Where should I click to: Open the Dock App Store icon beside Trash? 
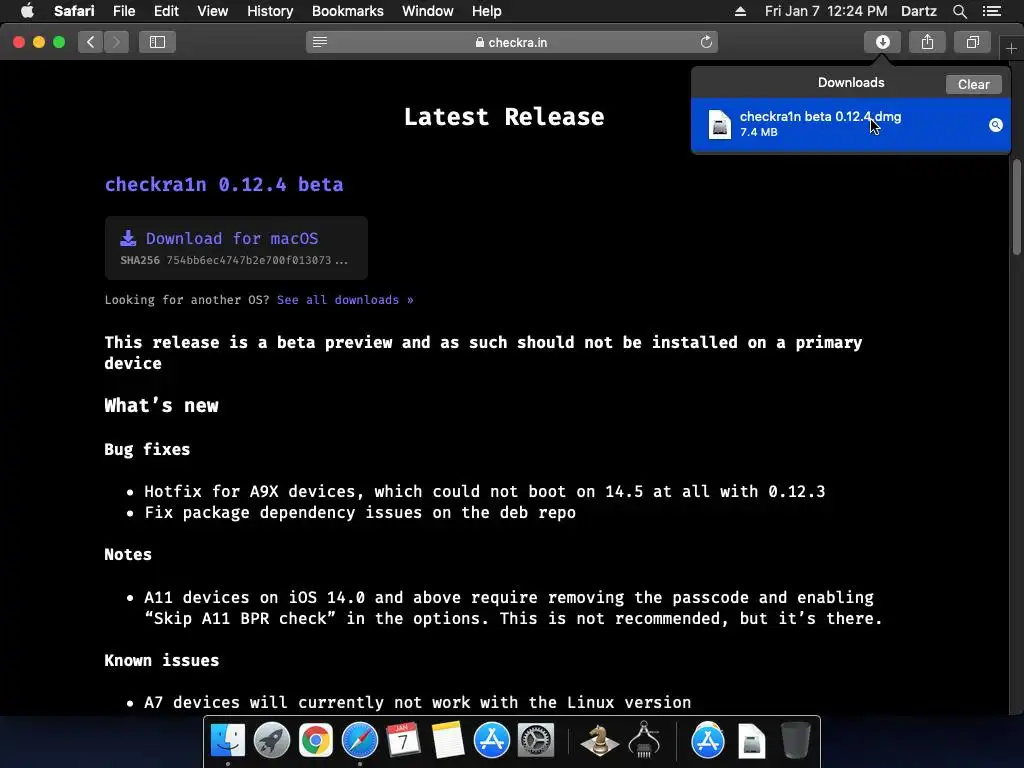(x=708, y=740)
